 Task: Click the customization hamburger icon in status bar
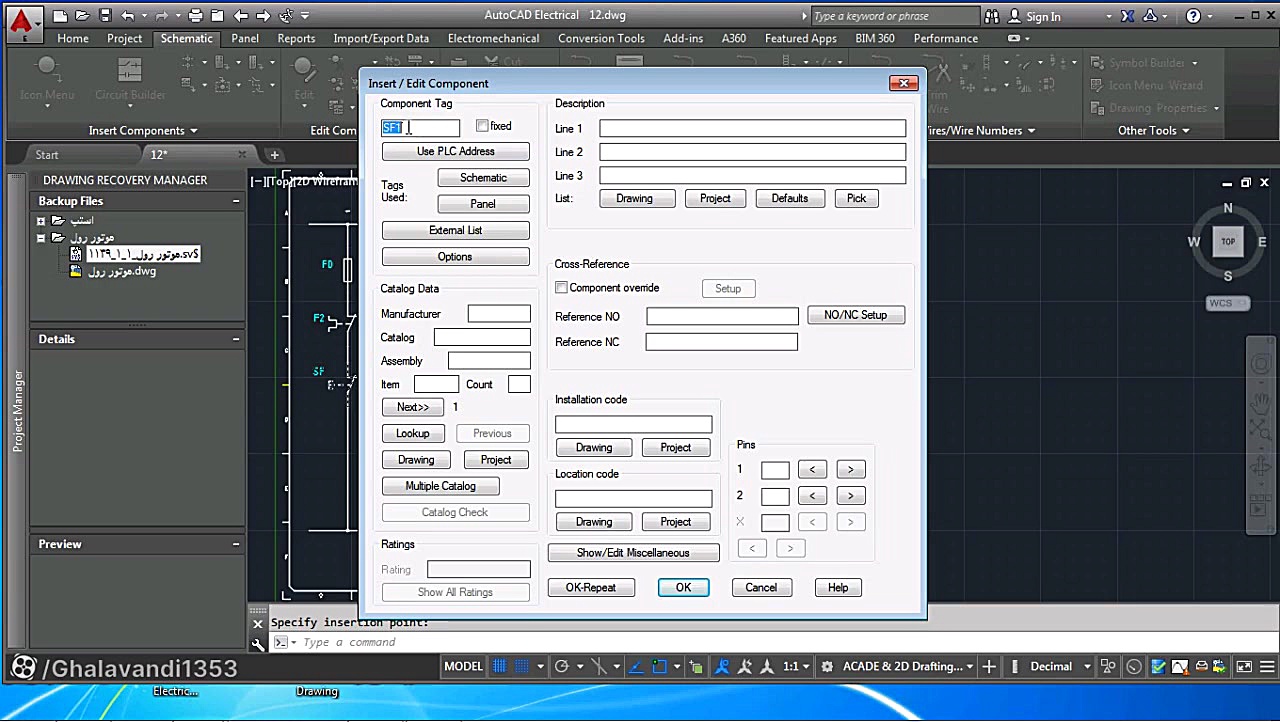1266,667
